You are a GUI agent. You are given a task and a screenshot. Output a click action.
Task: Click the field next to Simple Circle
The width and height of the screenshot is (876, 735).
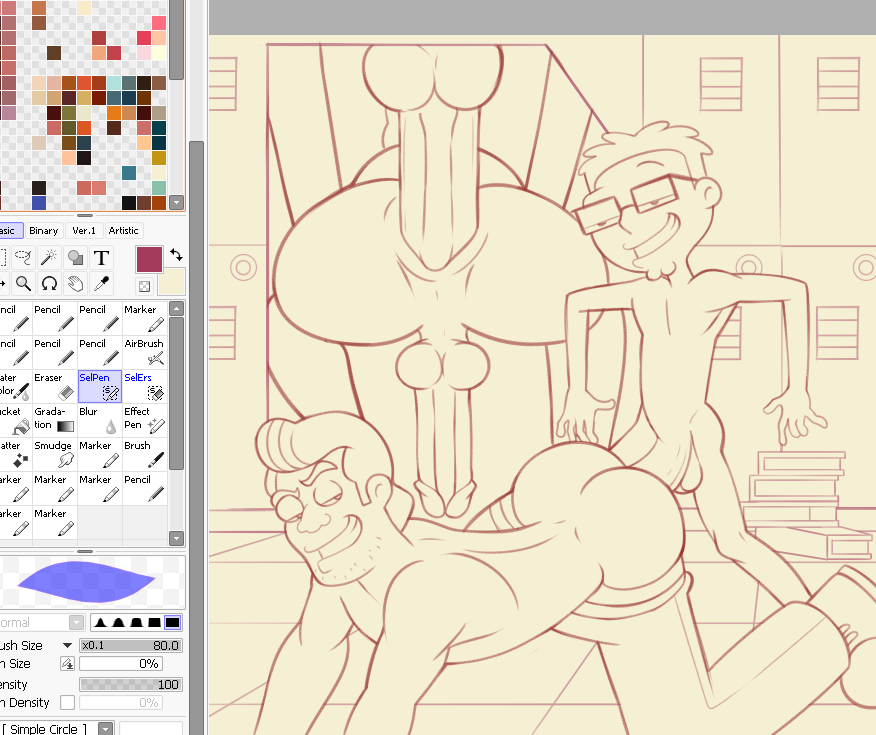(151, 728)
